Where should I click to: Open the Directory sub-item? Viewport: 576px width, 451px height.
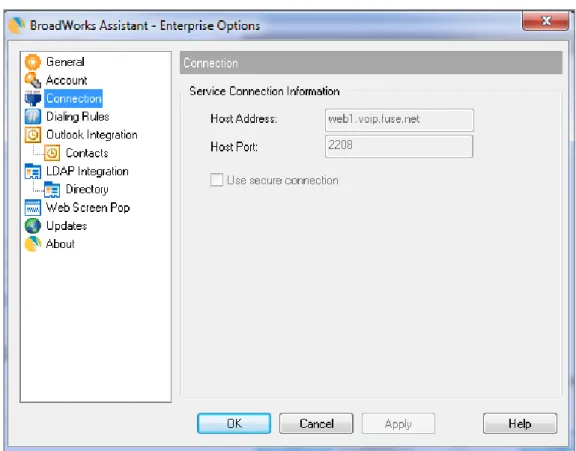(x=87, y=190)
